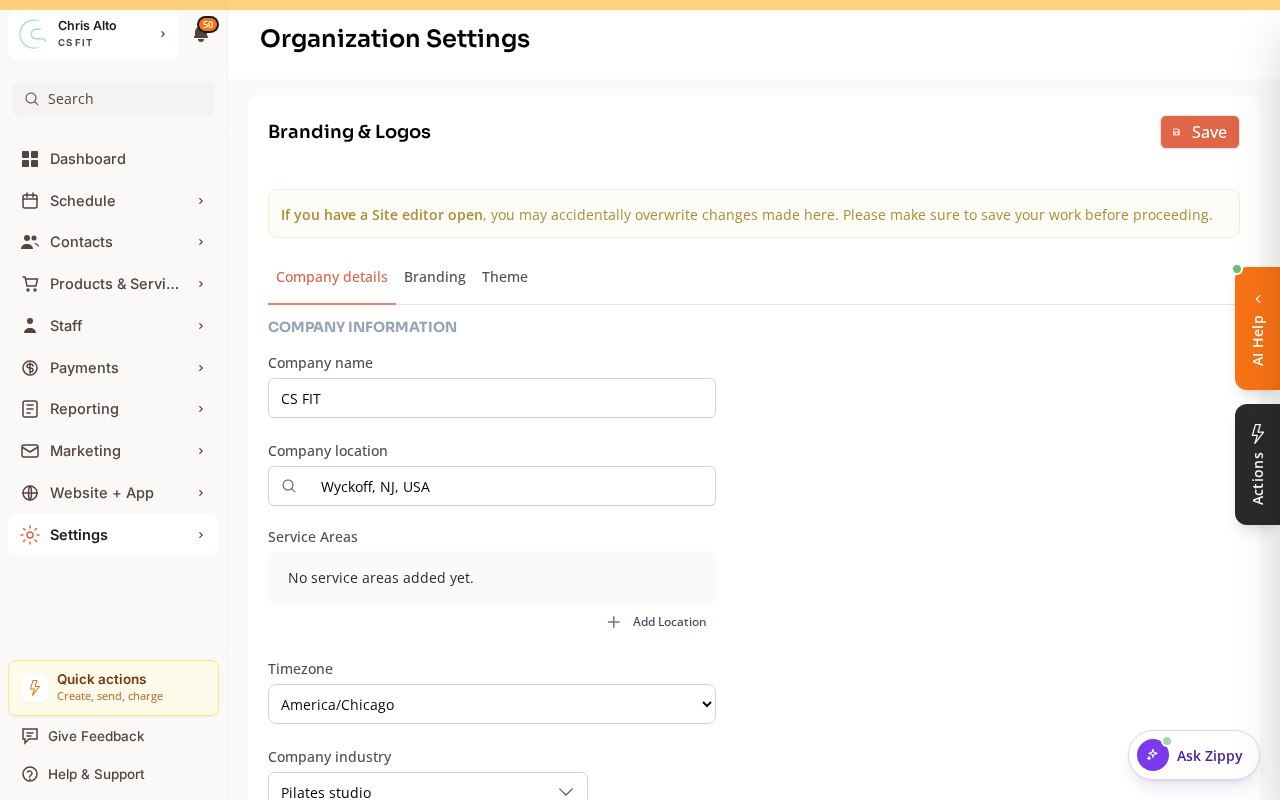Click the Company location input field
1280x800 pixels.
492,486
